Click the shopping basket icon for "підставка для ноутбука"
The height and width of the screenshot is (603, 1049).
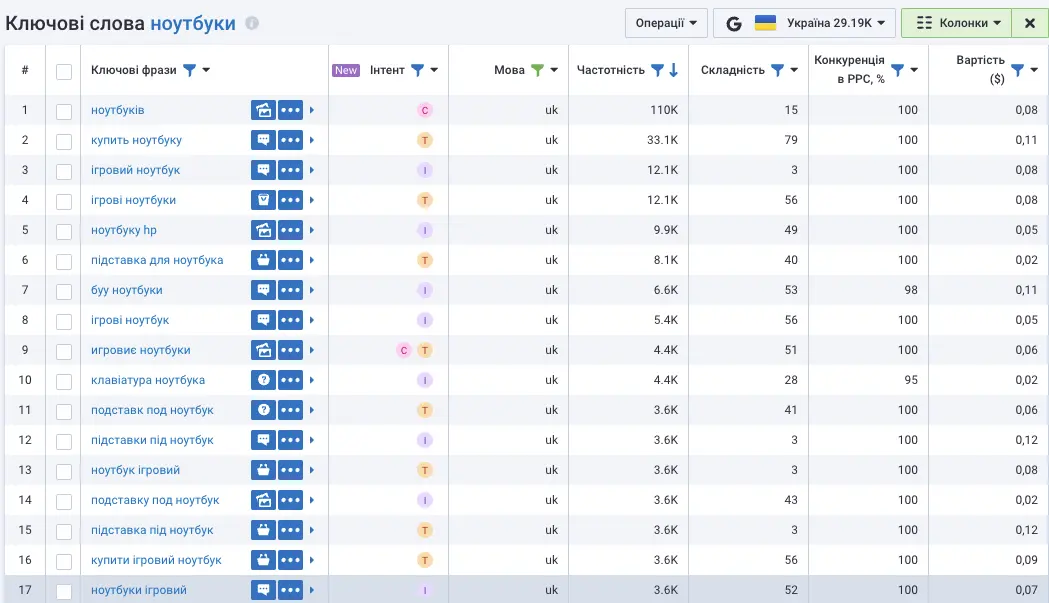(x=262, y=260)
